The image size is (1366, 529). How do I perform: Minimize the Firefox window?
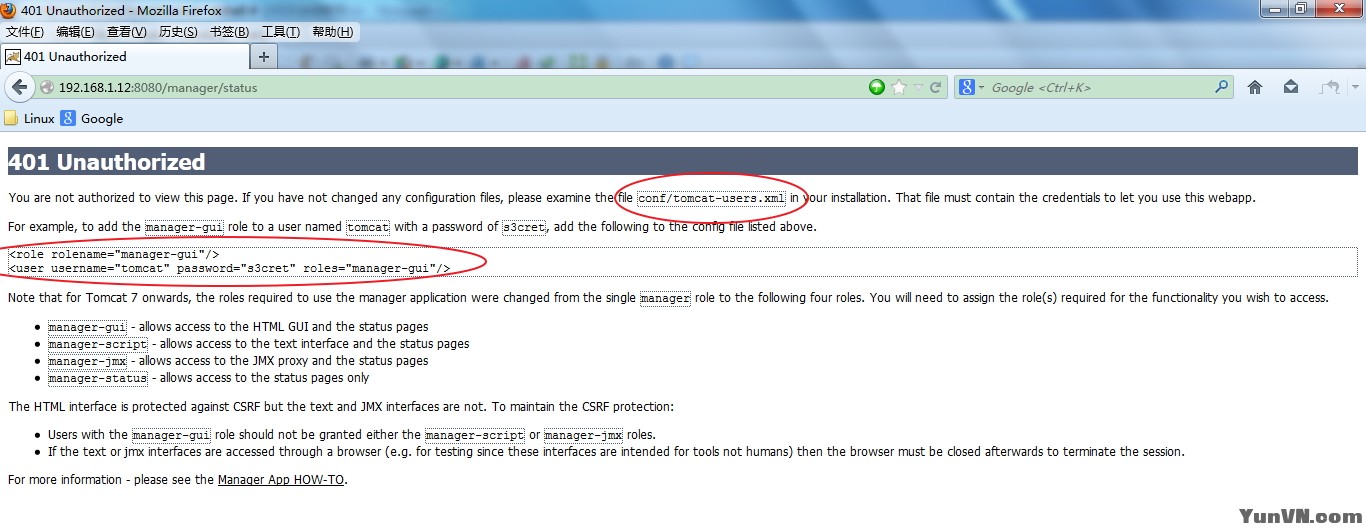click(x=1274, y=9)
